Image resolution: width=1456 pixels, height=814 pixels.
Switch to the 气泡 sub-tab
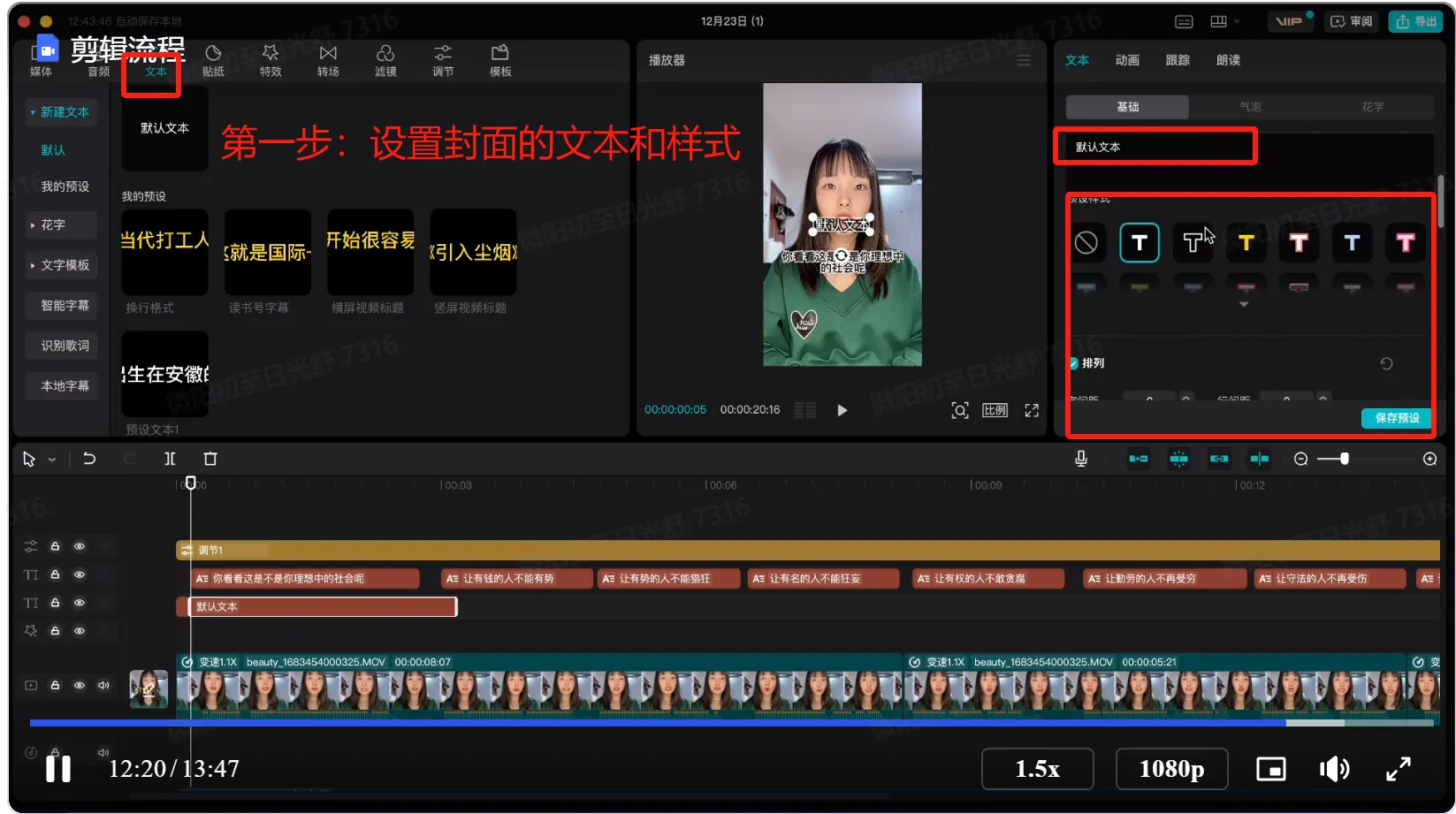pos(1250,107)
